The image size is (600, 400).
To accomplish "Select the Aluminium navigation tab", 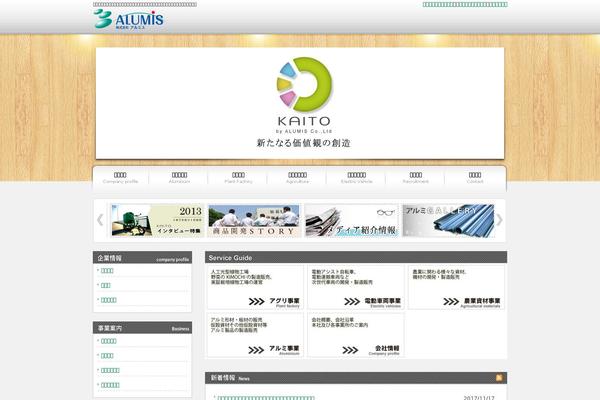I will 179,178.
